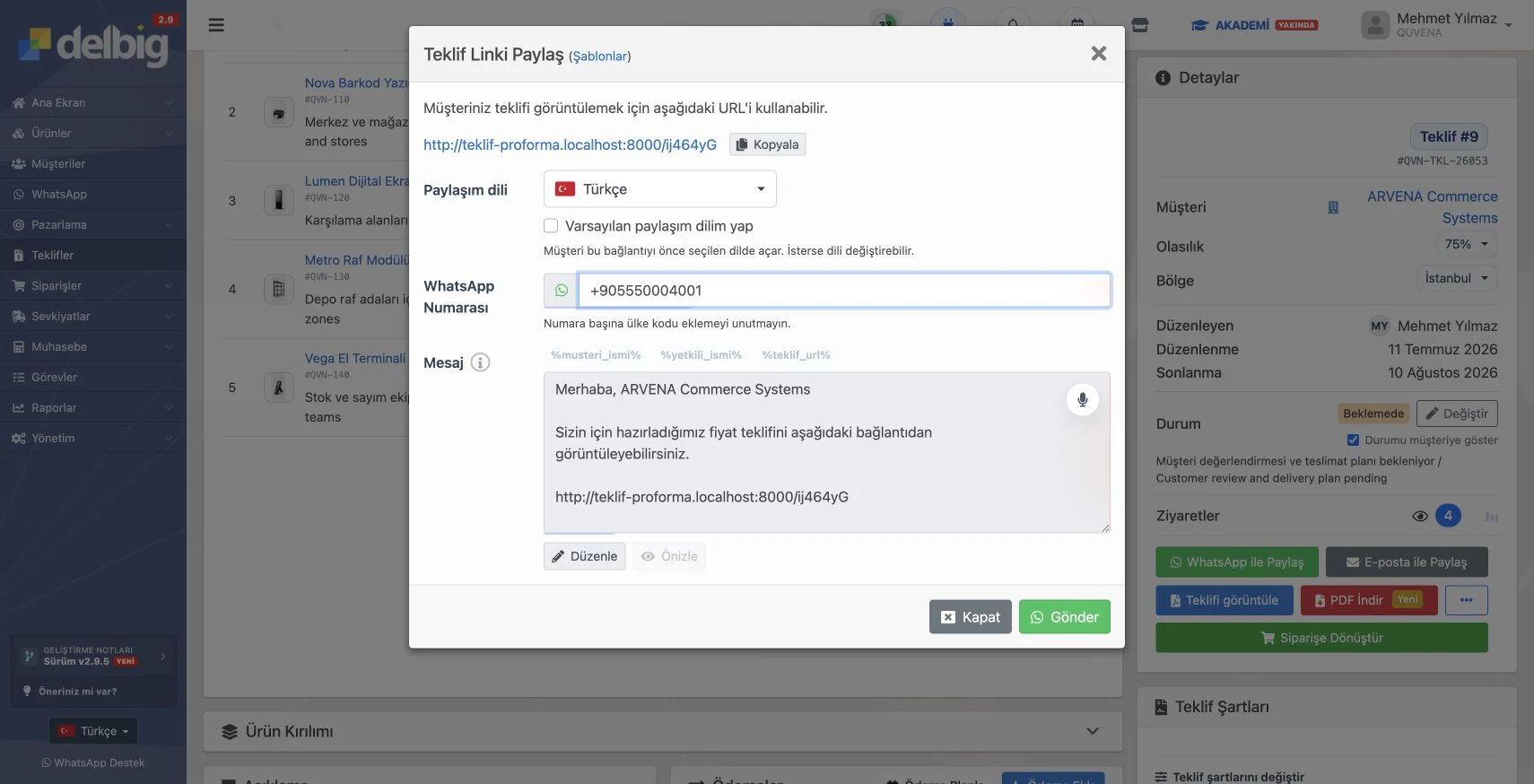Click E-posta ile Paylaş button
This screenshot has height=784, width=1534.
point(1407,562)
